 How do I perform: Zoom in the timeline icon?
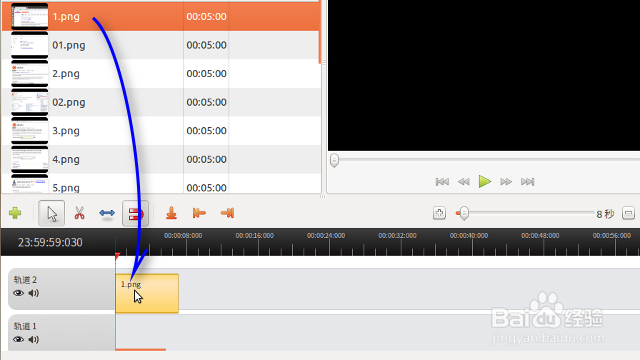(x=439, y=213)
